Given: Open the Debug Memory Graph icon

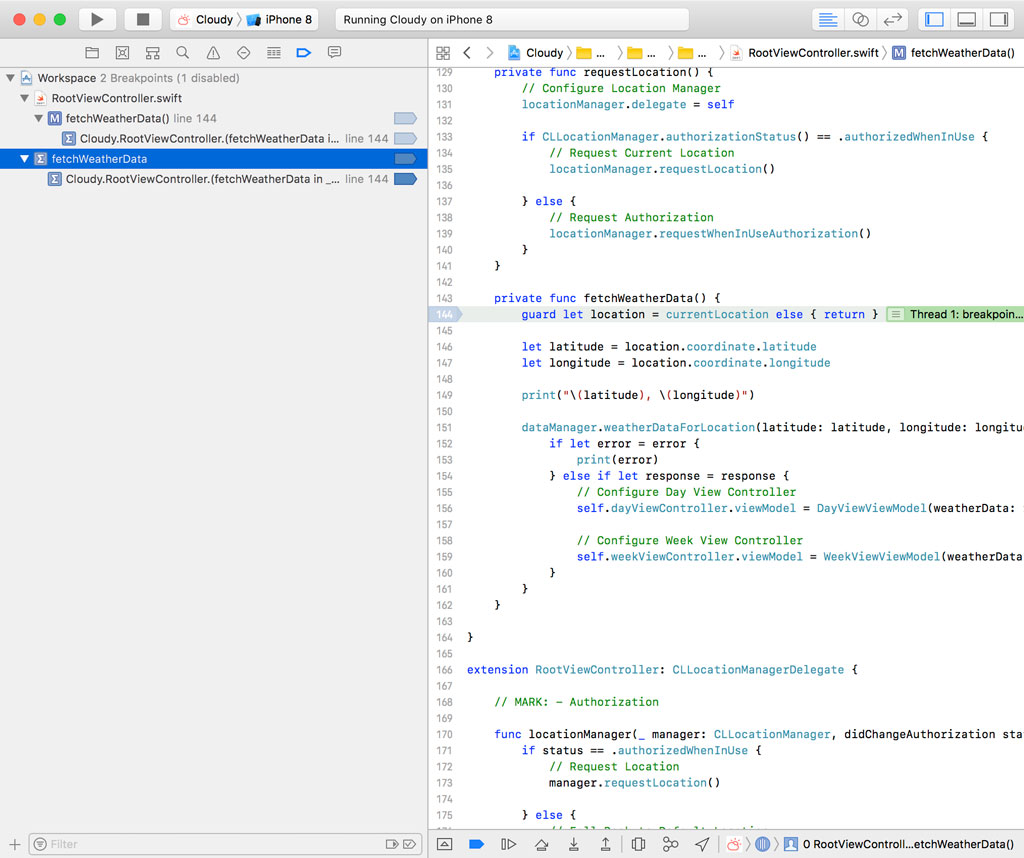Looking at the screenshot, I should click(669, 844).
